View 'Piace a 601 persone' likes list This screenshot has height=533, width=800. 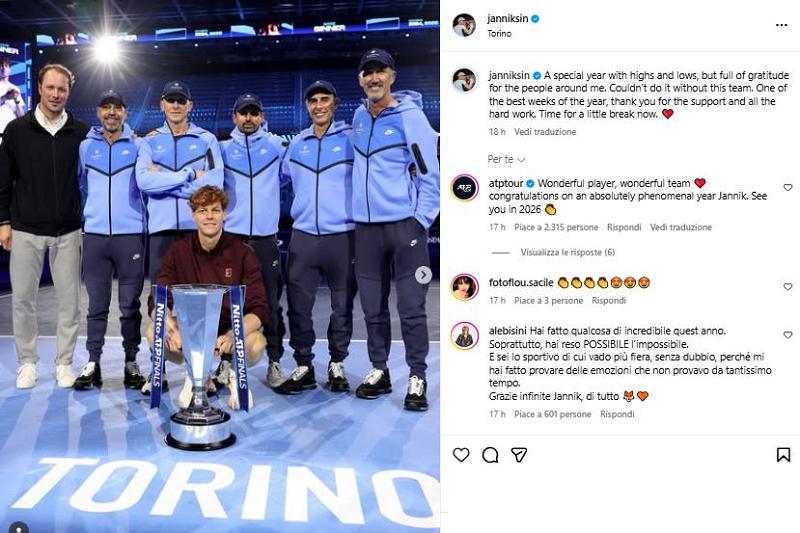(x=553, y=414)
